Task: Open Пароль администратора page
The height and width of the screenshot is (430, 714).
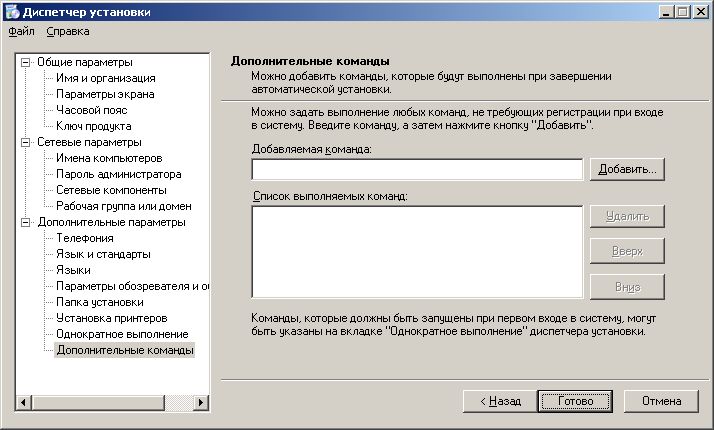Action: 111,174
